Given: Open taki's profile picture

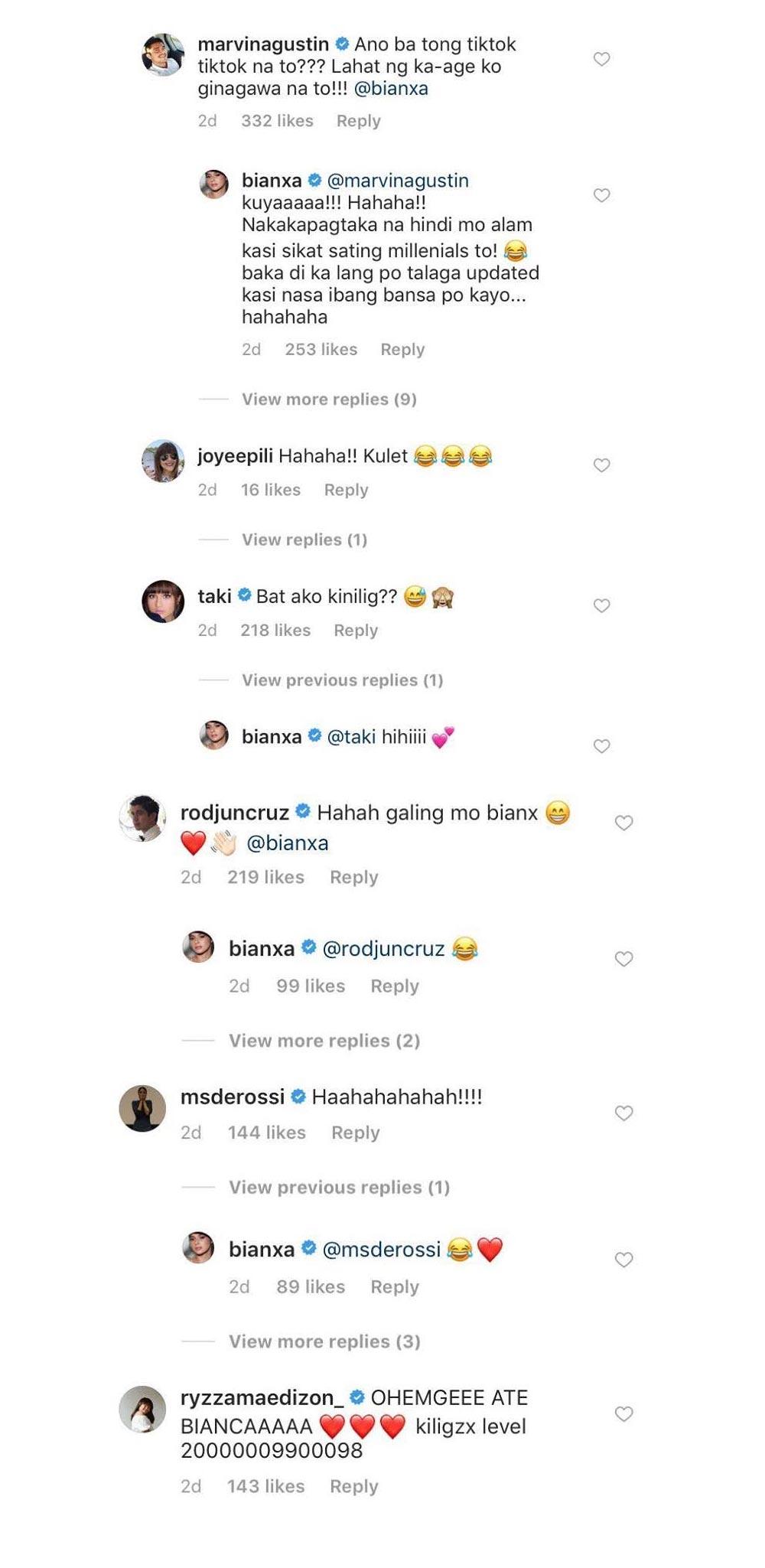Looking at the screenshot, I should (x=163, y=601).
